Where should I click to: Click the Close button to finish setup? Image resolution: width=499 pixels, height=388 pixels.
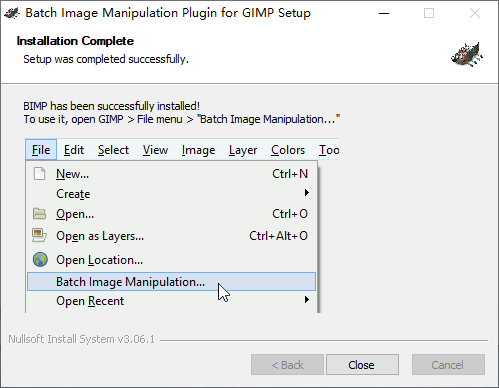(x=362, y=365)
